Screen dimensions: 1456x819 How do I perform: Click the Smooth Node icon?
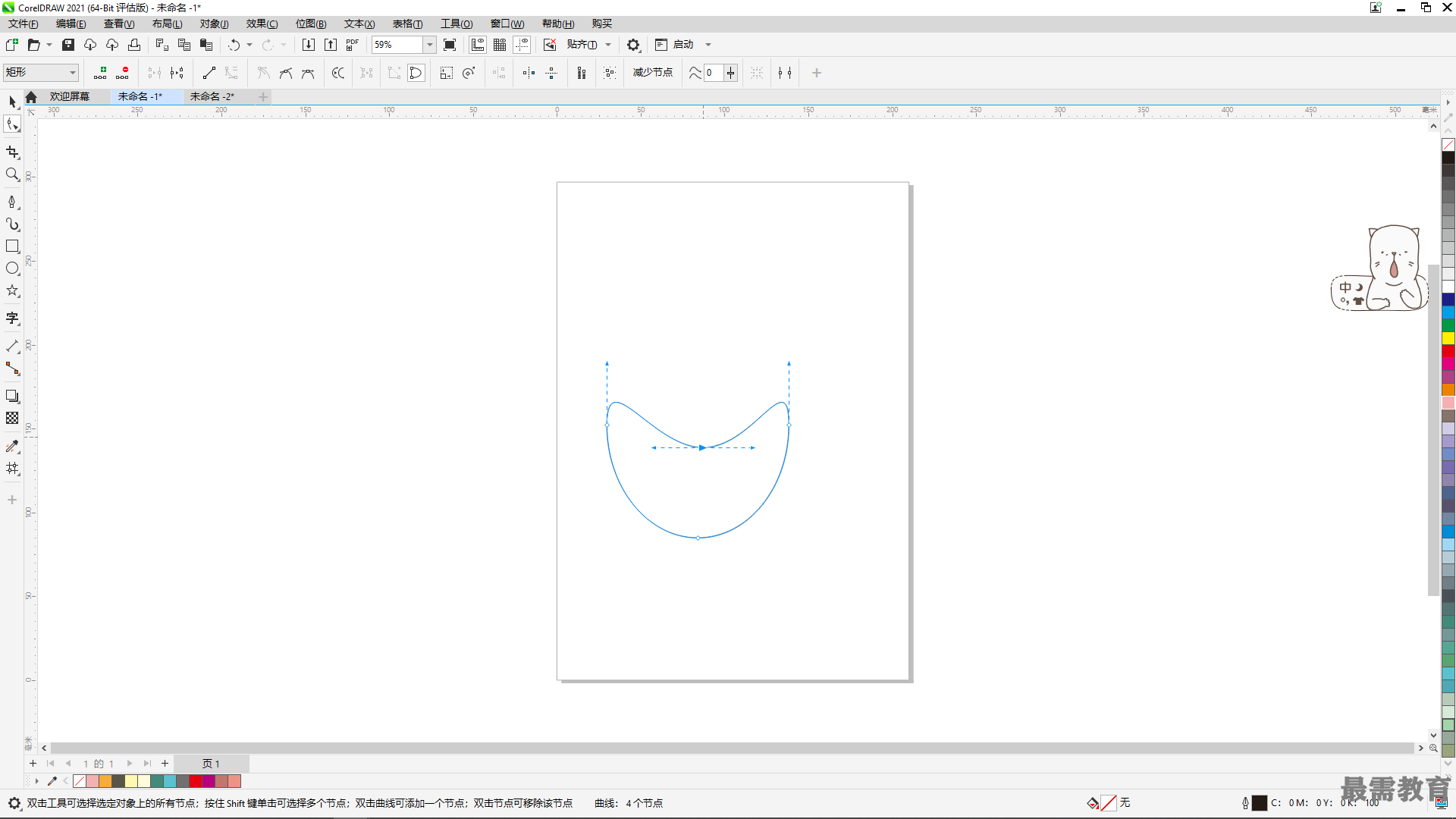(286, 73)
